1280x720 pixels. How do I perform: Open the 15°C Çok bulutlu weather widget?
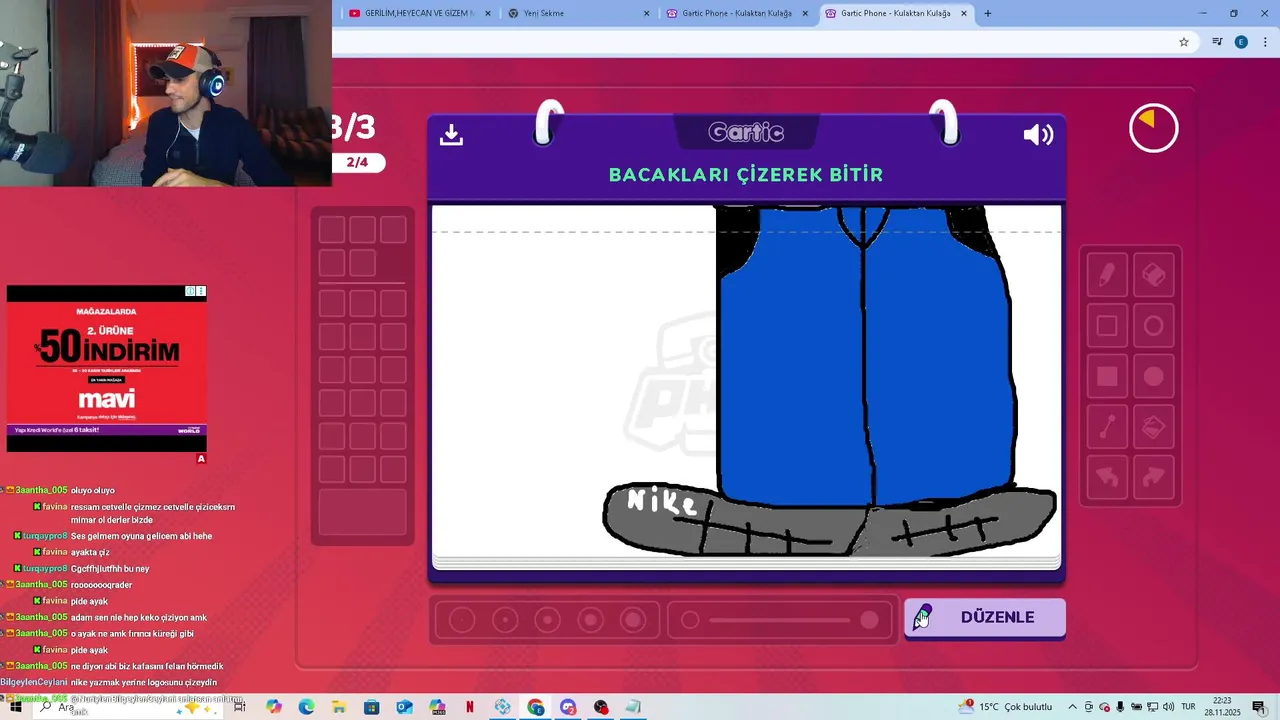pyautogui.click(x=1005, y=707)
